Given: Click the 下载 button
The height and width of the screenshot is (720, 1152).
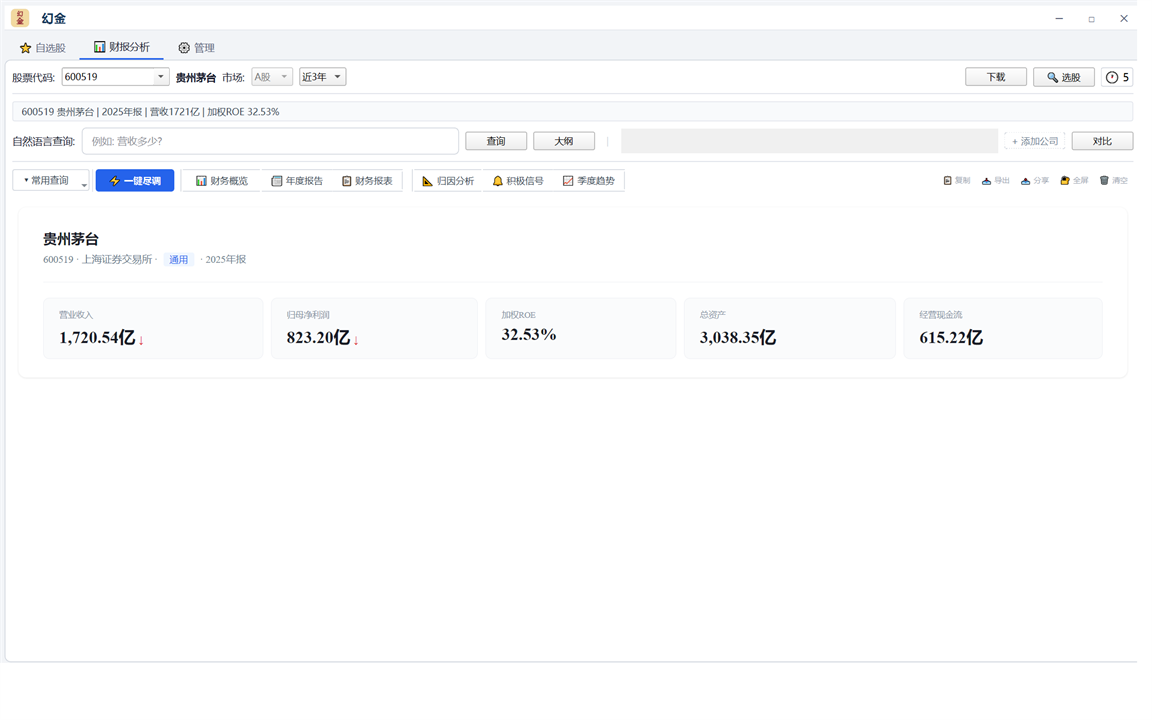Looking at the screenshot, I should [x=996, y=77].
